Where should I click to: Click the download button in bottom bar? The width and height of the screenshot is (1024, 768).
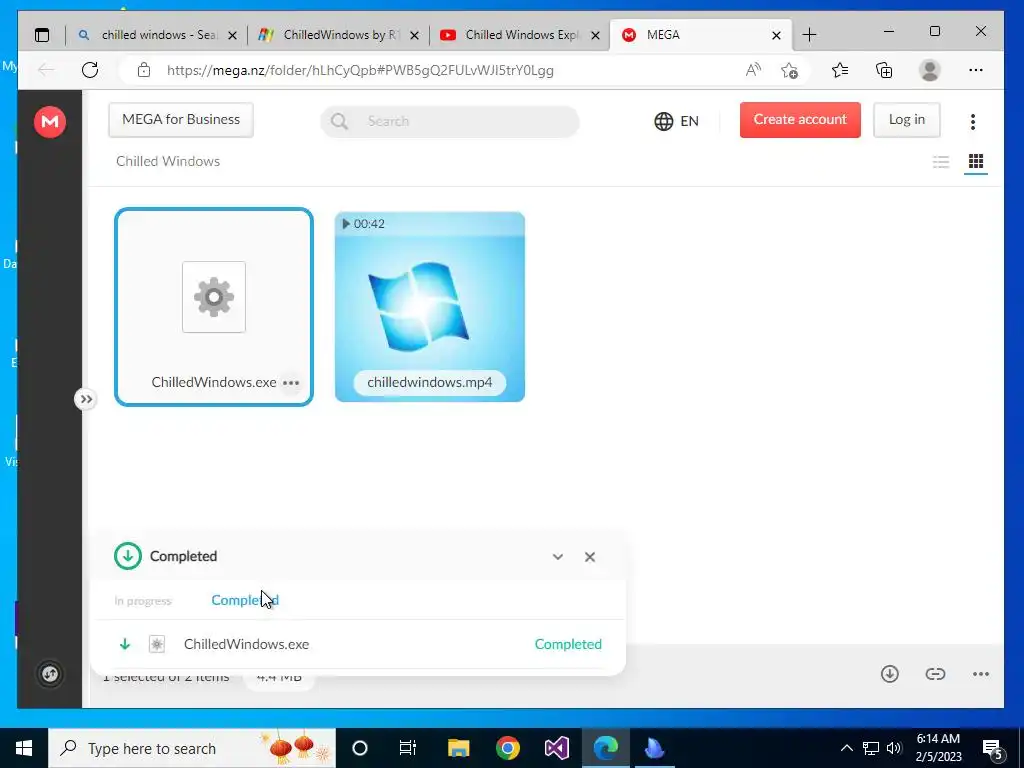click(889, 674)
